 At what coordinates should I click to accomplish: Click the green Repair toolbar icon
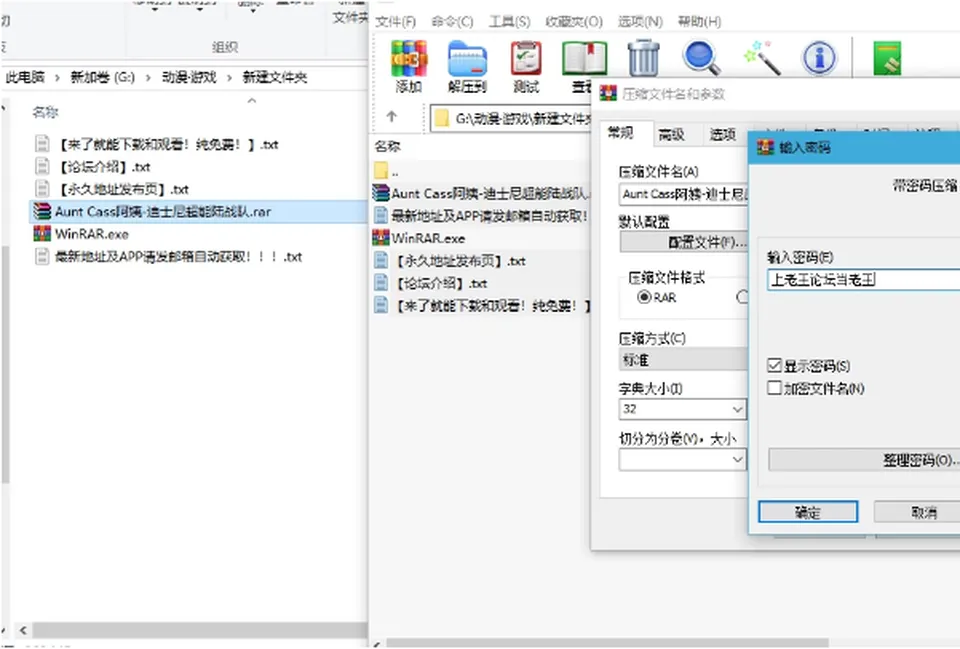pos(887,58)
